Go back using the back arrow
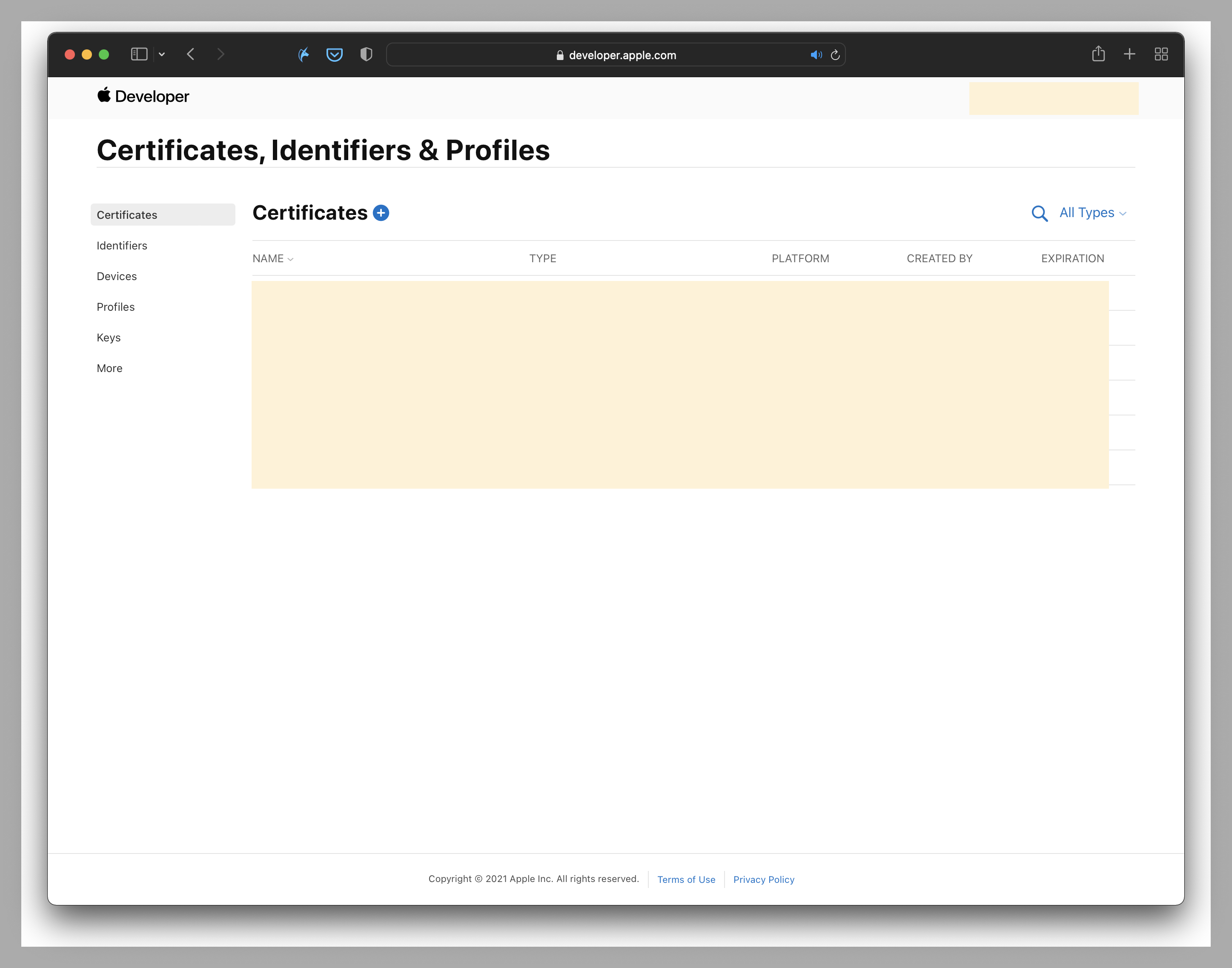This screenshot has height=968, width=1232. pos(191,54)
